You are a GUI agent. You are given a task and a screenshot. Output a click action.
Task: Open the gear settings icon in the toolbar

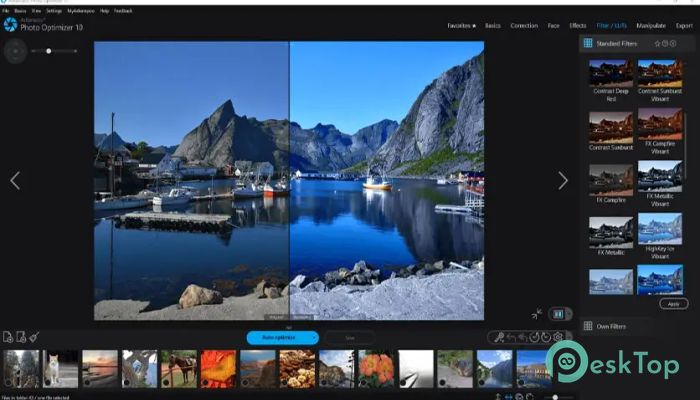click(x=558, y=338)
